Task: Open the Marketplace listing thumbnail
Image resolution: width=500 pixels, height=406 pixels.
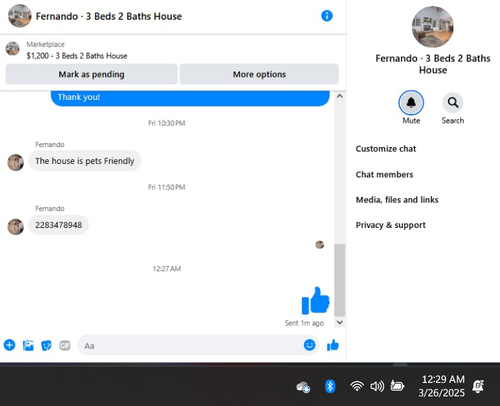Action: pyautogui.click(x=13, y=49)
